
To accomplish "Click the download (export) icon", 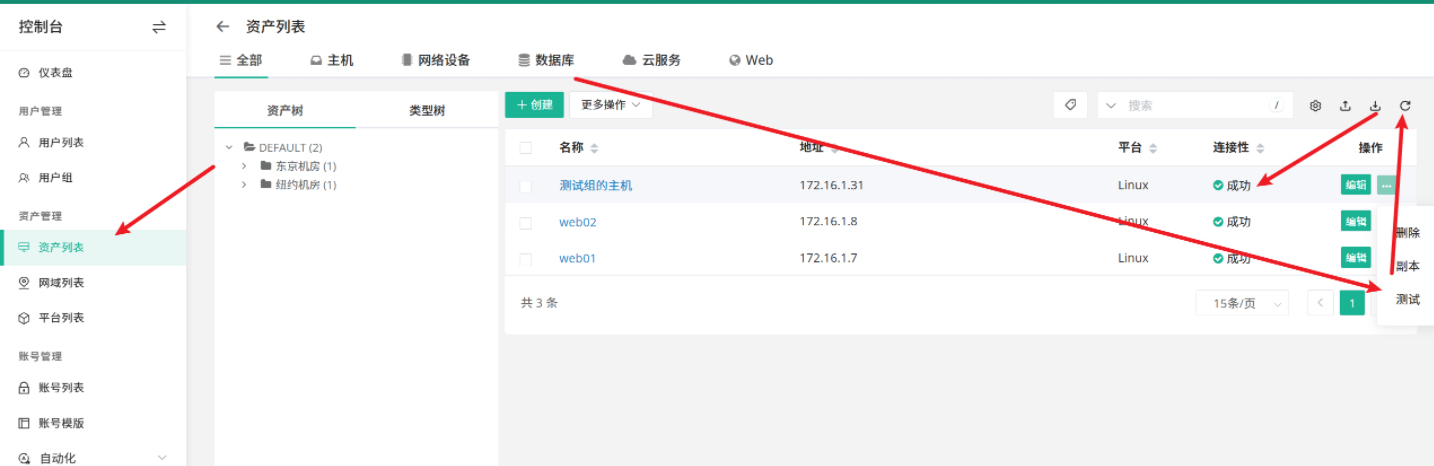I will [x=1375, y=106].
